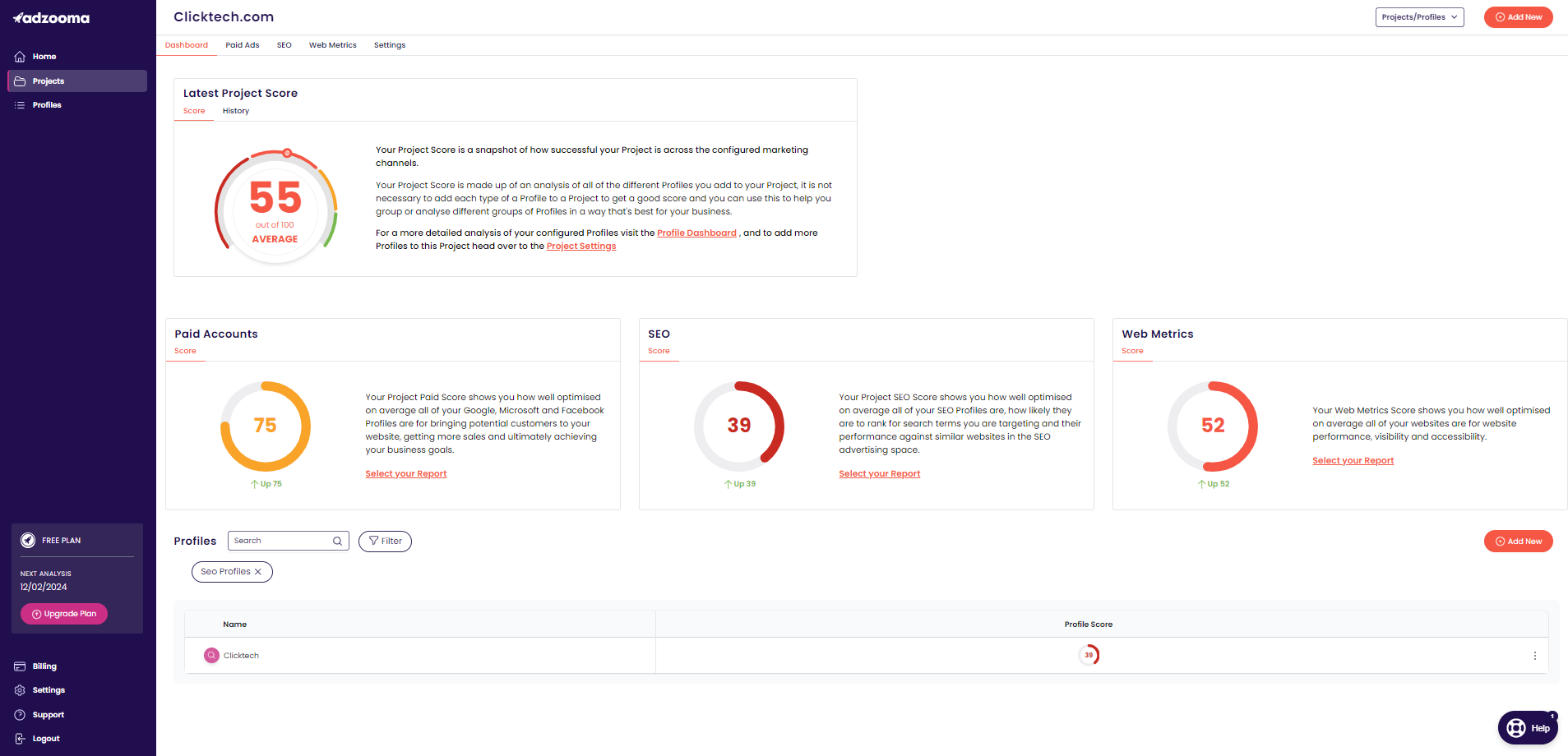Viewport: 1568px width, 756px height.
Task: Open Settings from sidebar bottom
Action: (x=77, y=690)
